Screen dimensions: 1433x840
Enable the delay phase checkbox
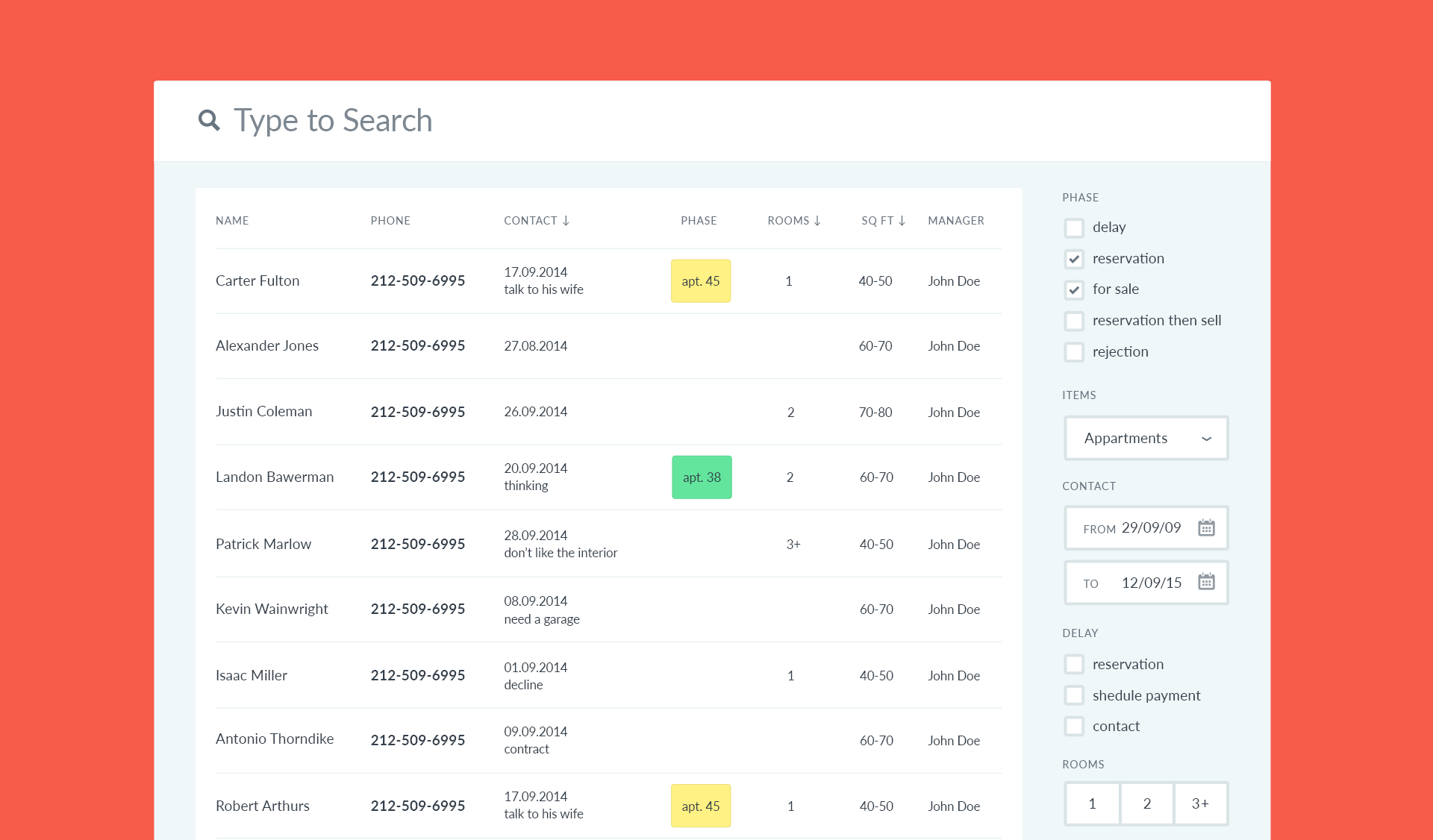click(1074, 228)
